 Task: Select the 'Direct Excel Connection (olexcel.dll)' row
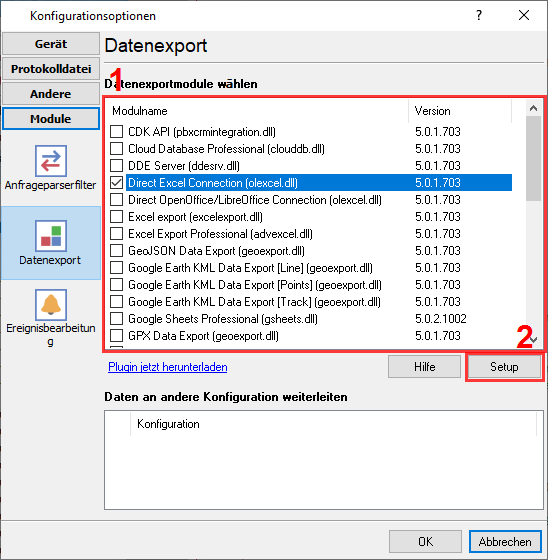(x=319, y=182)
